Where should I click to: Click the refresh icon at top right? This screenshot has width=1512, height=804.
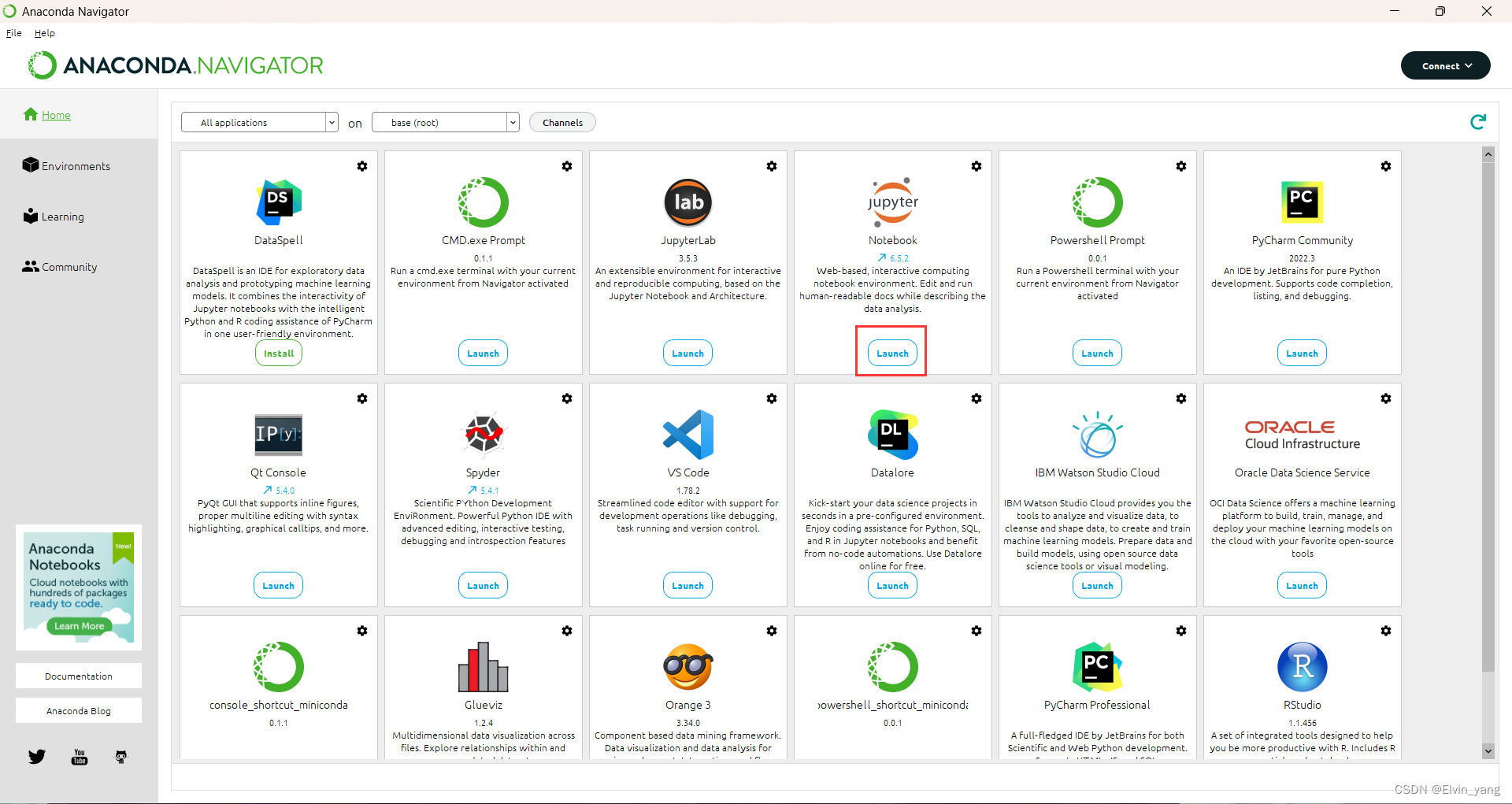coord(1478,121)
